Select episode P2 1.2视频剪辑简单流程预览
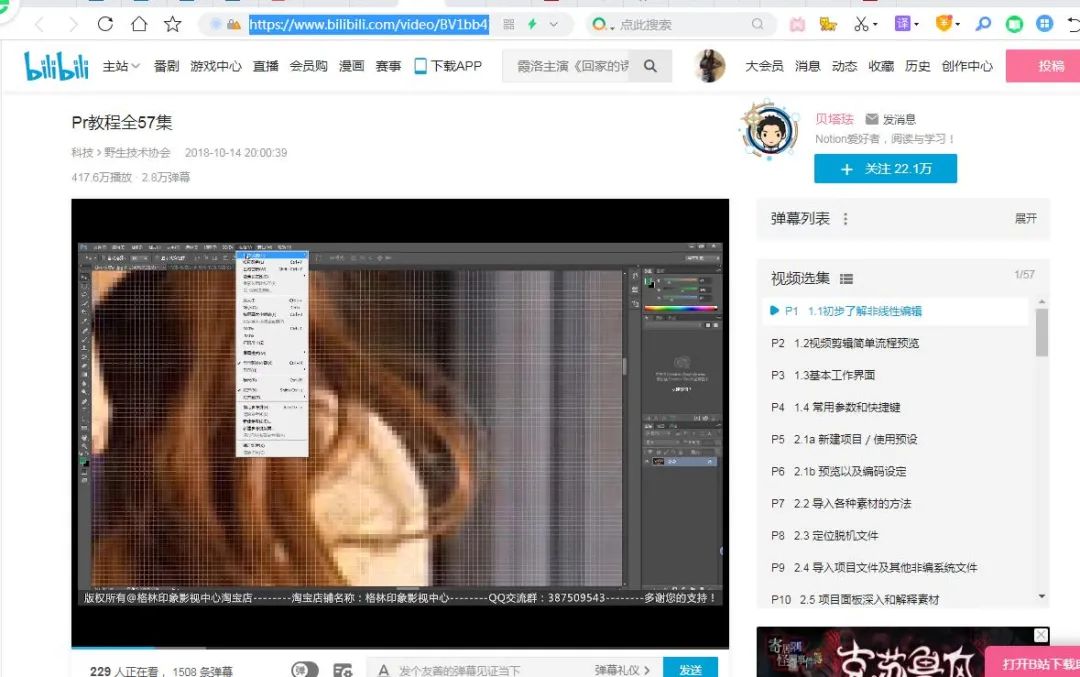The height and width of the screenshot is (677, 1080). (x=895, y=343)
